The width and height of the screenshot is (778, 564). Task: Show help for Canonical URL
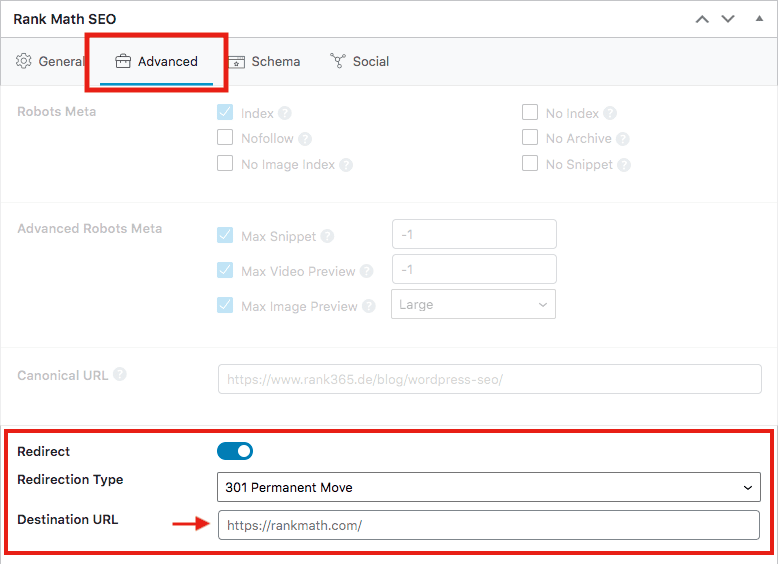pos(120,375)
